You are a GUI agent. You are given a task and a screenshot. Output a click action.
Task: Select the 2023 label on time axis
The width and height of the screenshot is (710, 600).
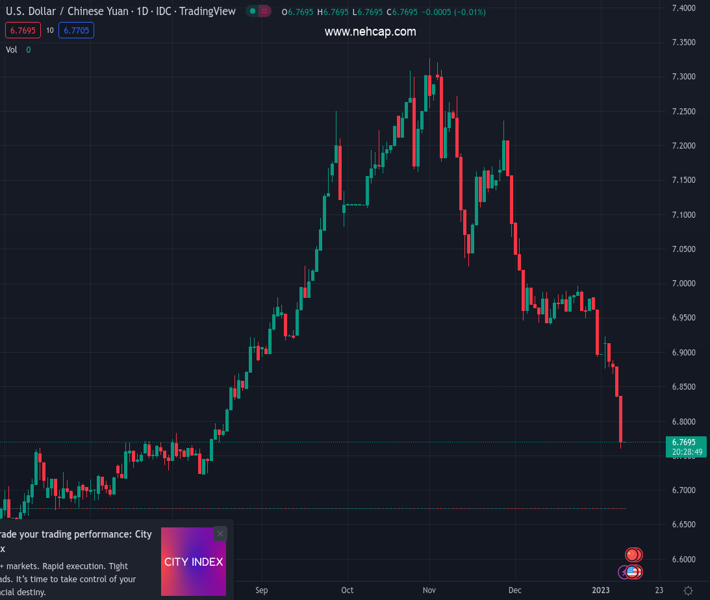coord(600,590)
